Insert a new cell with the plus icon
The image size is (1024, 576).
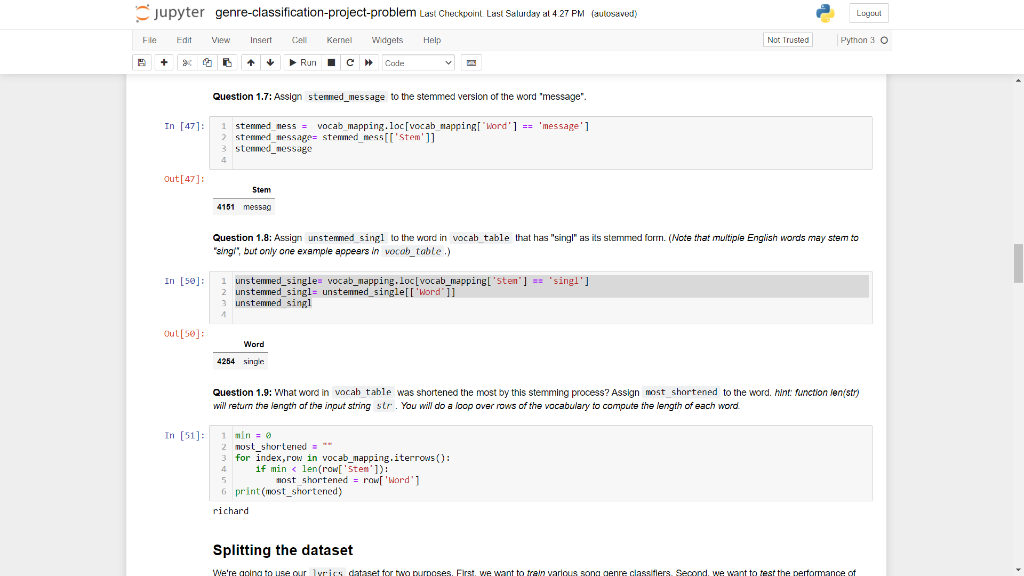163,62
